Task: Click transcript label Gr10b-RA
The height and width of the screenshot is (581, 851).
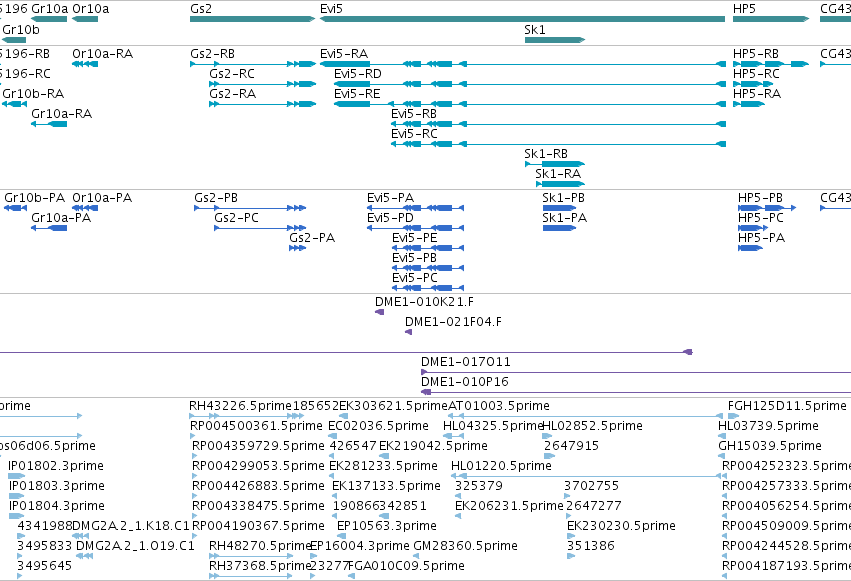Action: pos(33,94)
